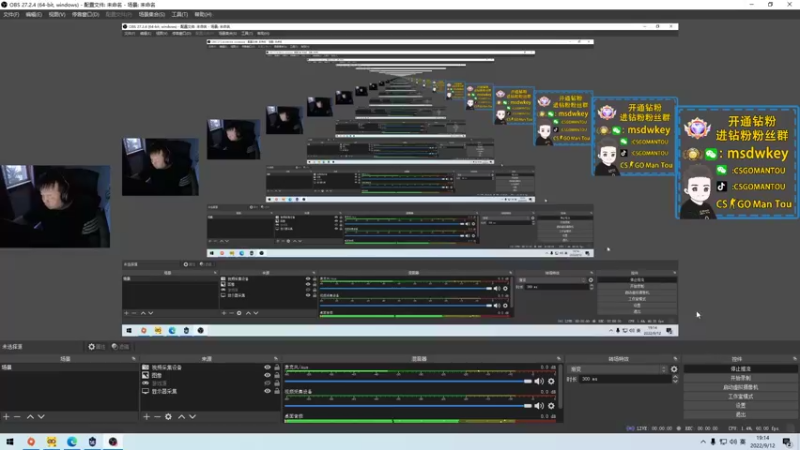Open OBS icon on taskbar
The height and width of the screenshot is (450, 800).
click(113, 442)
